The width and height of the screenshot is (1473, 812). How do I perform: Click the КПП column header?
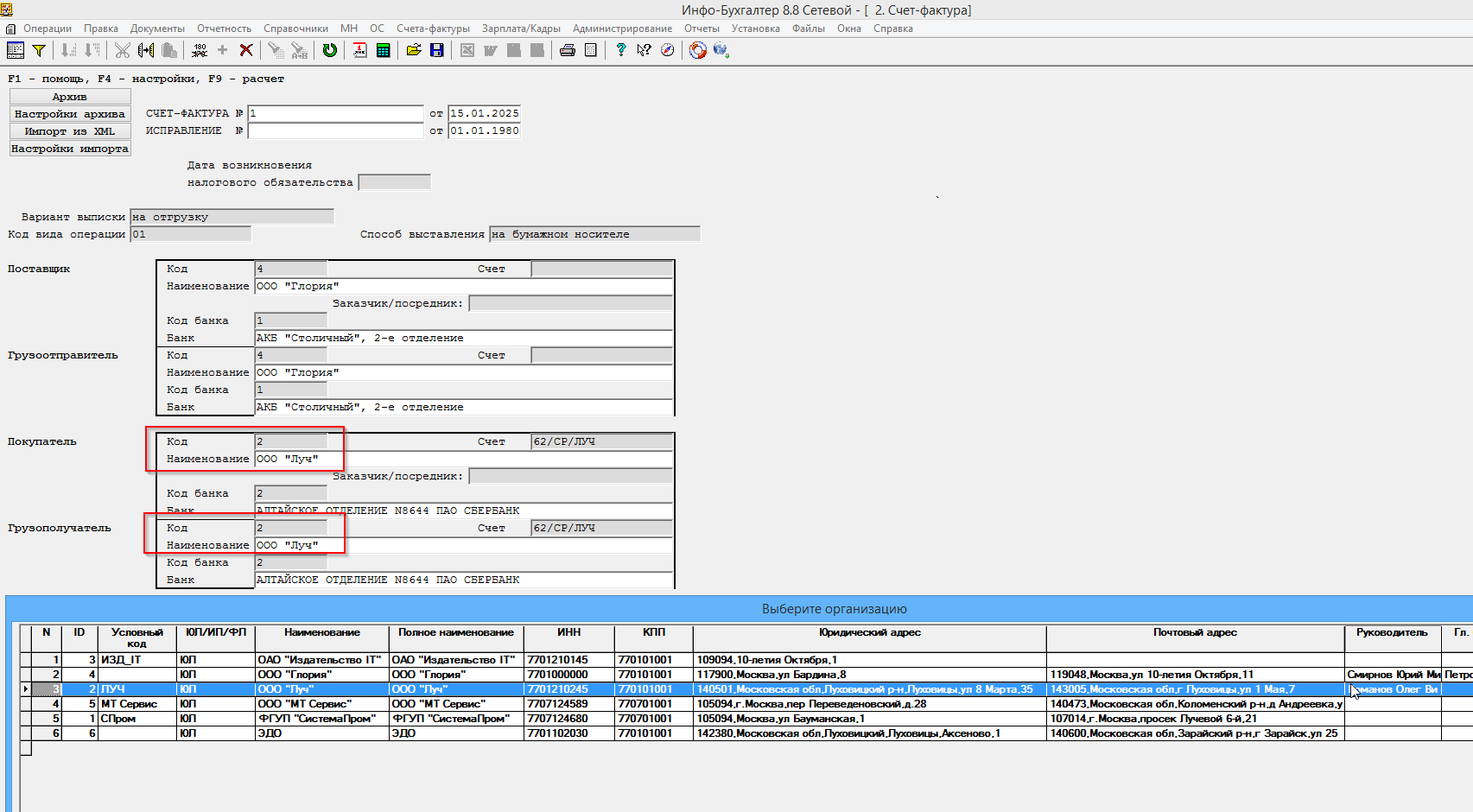click(654, 638)
